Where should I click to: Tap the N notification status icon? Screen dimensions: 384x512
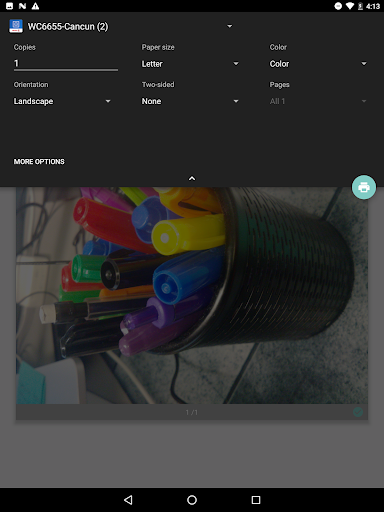click(x=22, y=6)
